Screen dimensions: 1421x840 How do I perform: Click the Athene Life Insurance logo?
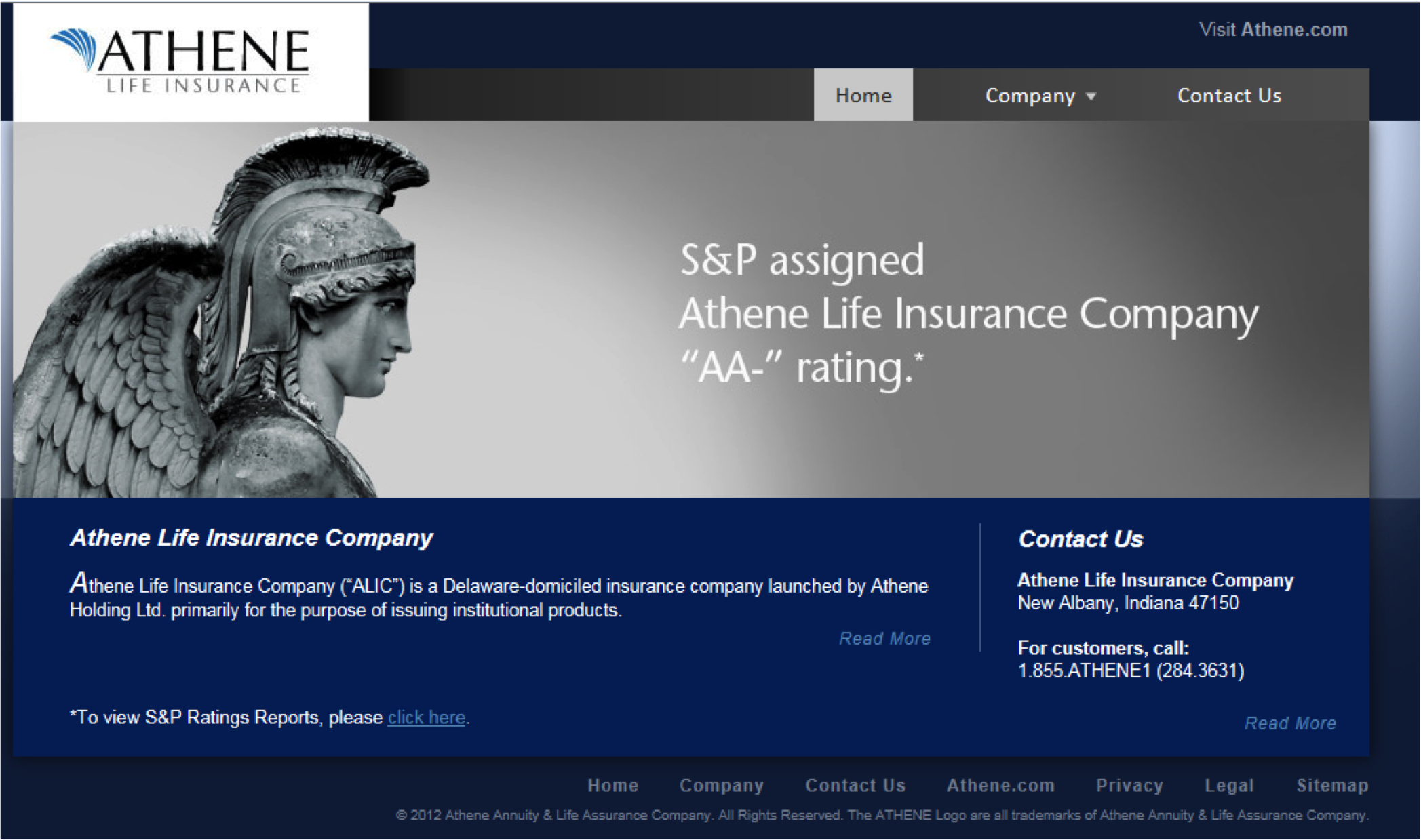(x=183, y=61)
